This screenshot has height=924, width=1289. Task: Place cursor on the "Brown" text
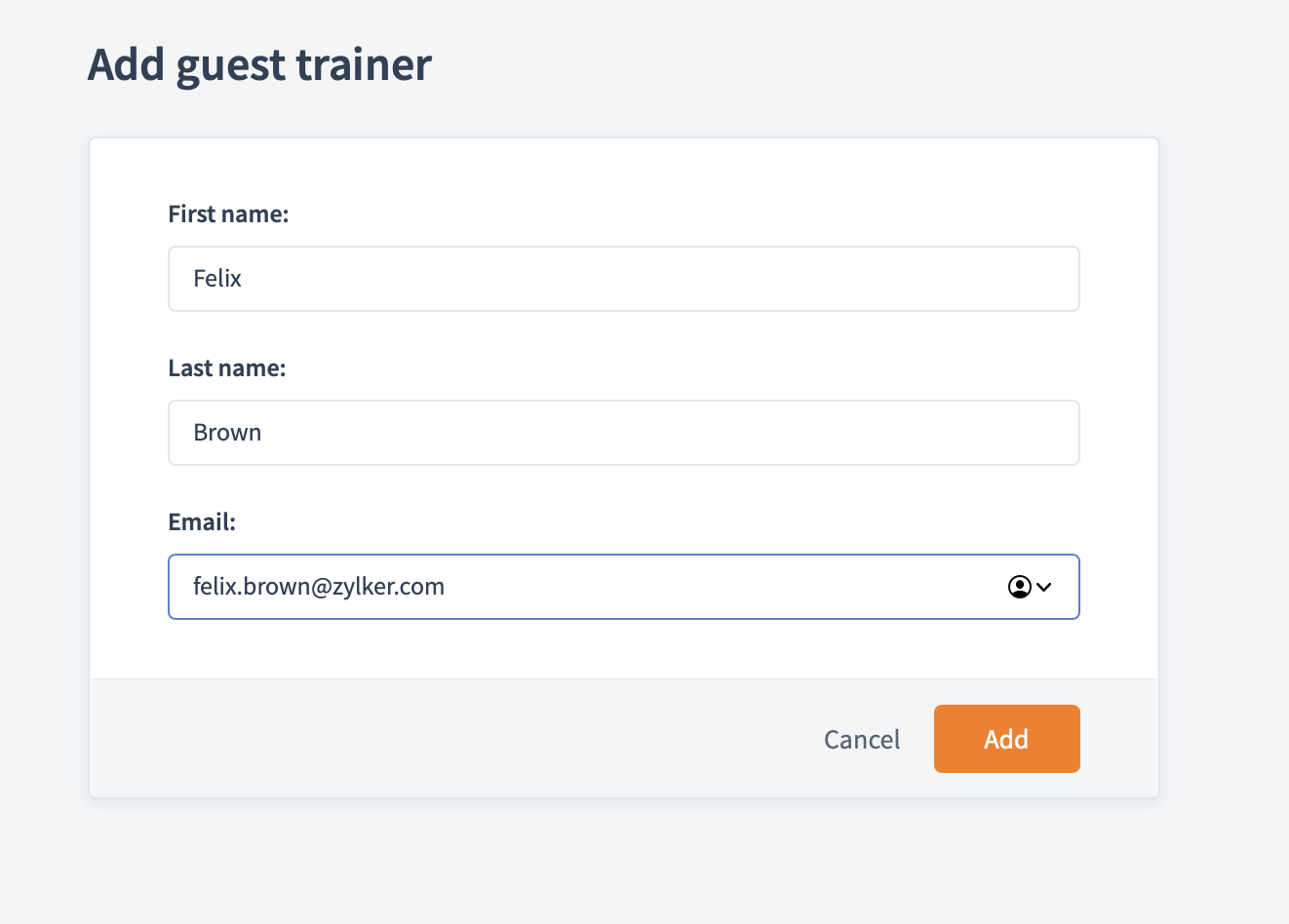tap(227, 433)
